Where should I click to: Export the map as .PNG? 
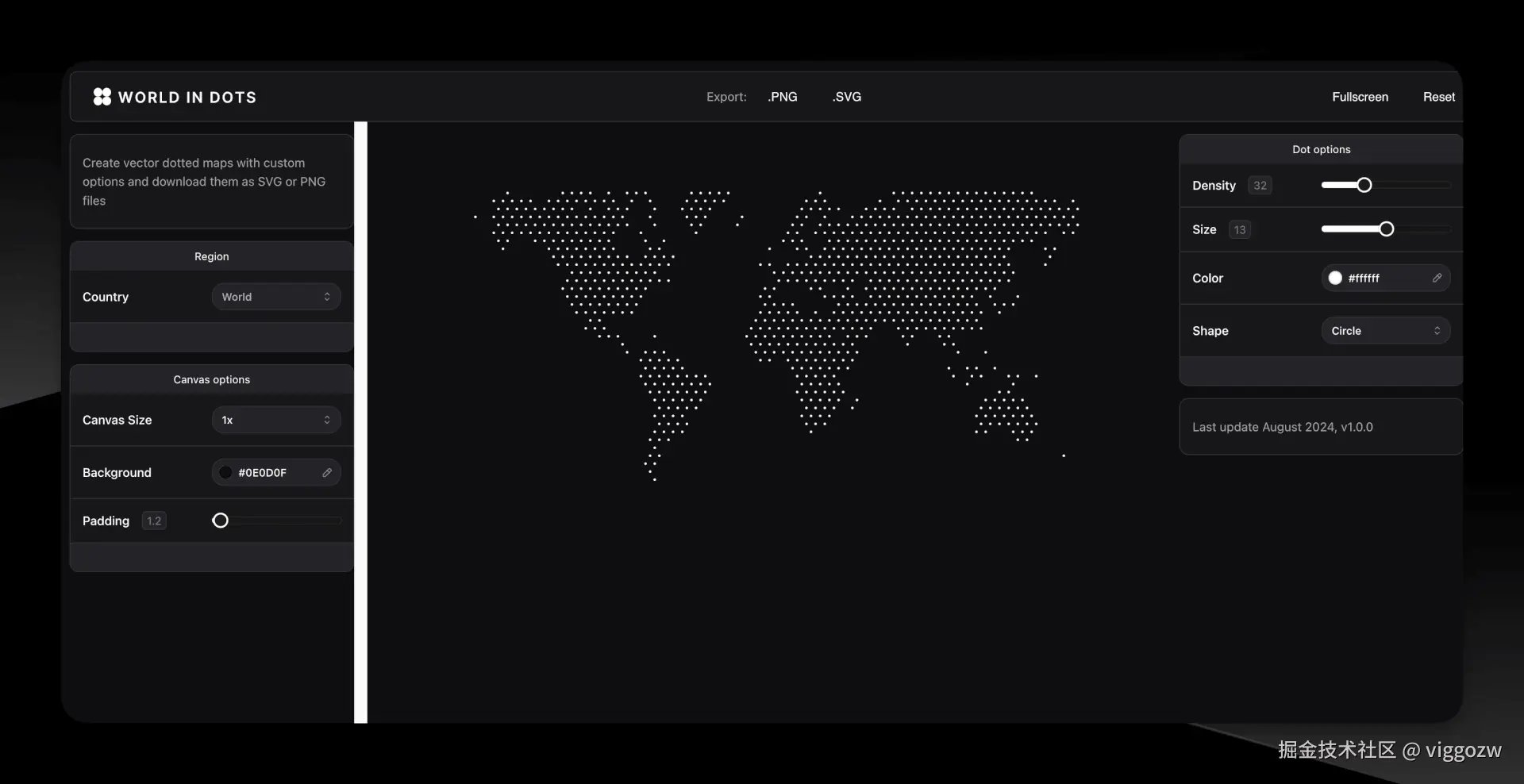(x=783, y=96)
